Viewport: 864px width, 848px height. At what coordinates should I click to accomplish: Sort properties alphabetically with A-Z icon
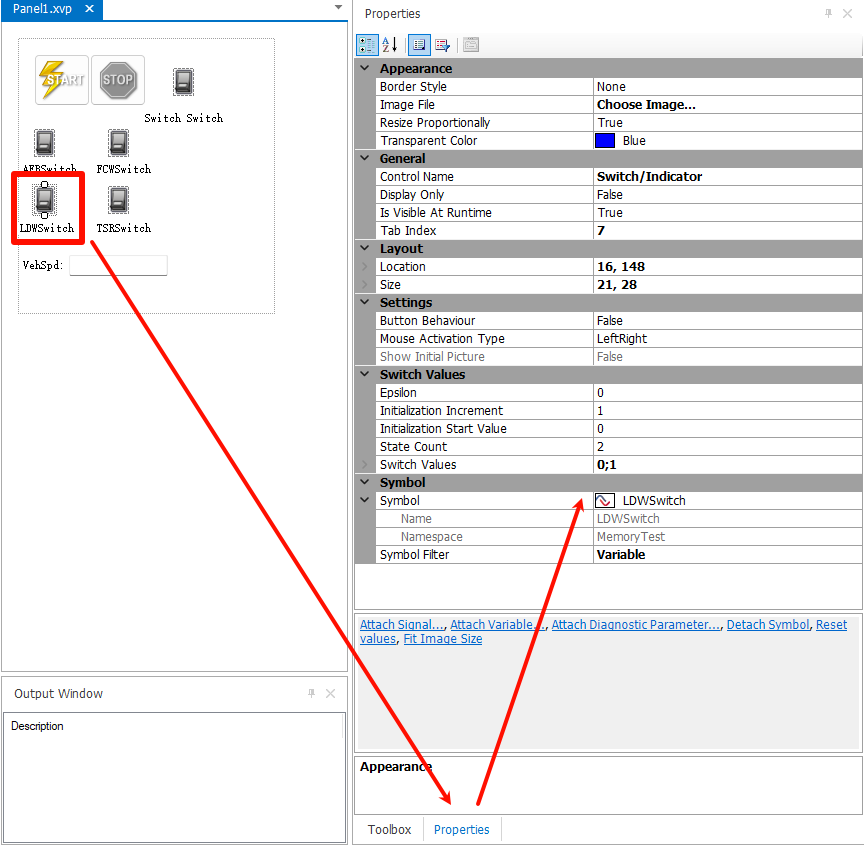point(390,45)
